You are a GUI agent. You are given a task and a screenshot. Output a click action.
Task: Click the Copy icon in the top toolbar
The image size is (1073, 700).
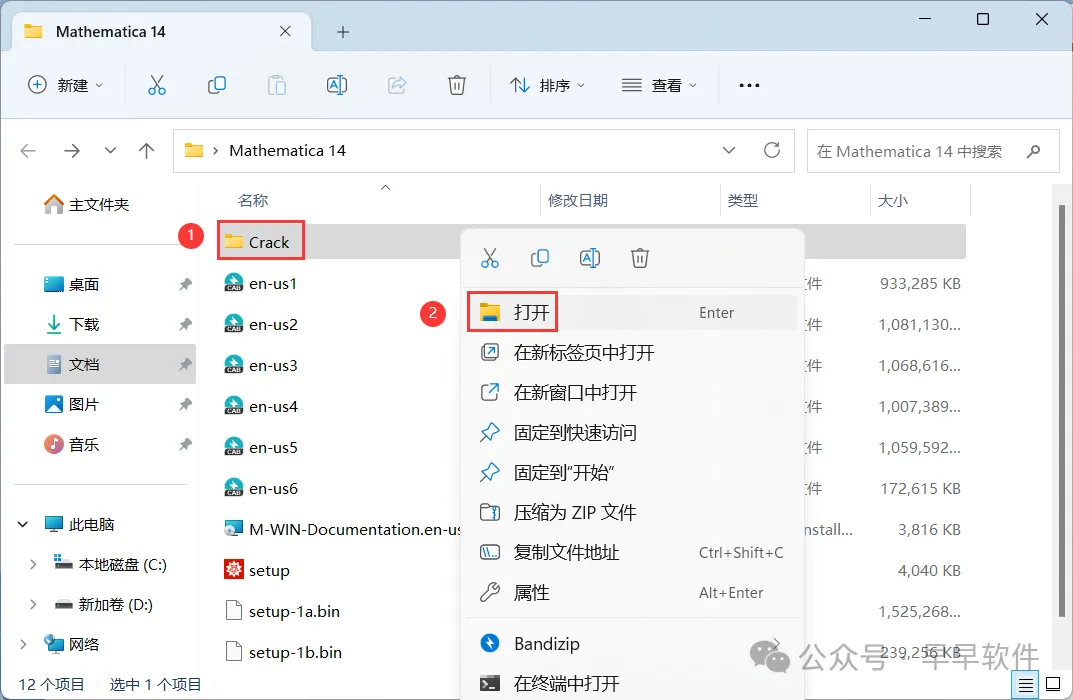click(217, 85)
